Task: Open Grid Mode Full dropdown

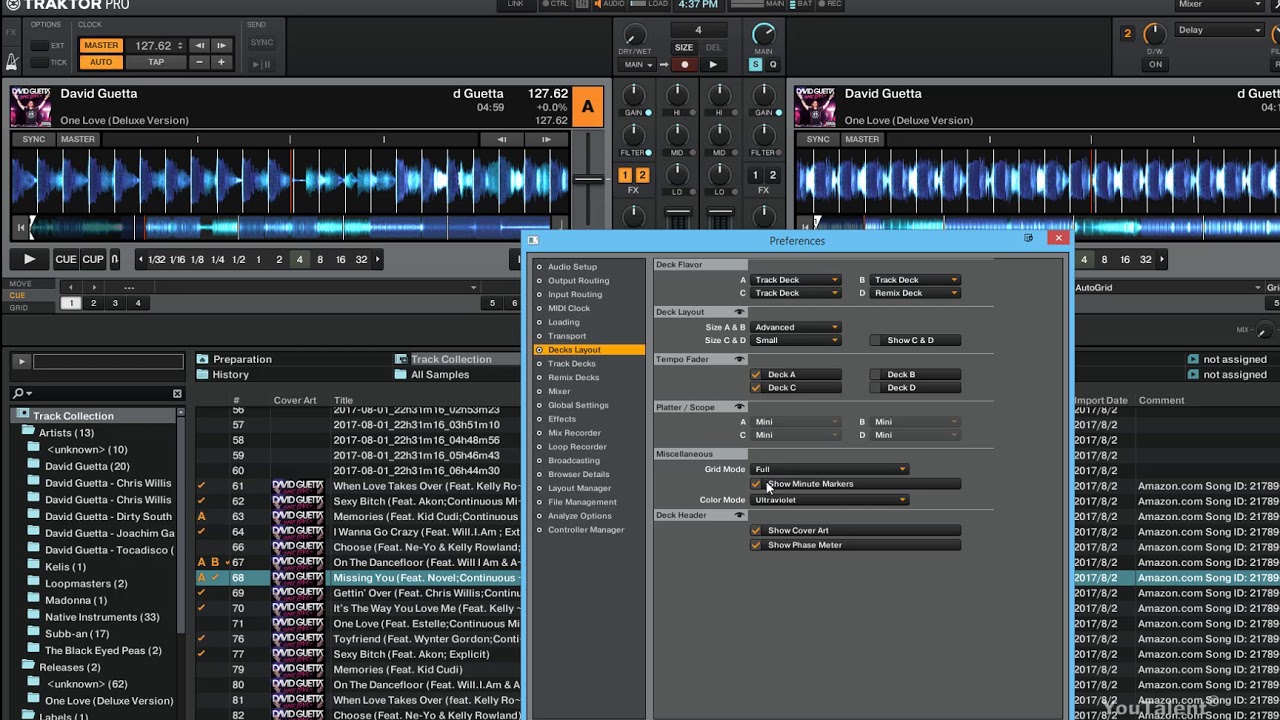Action: click(830, 469)
